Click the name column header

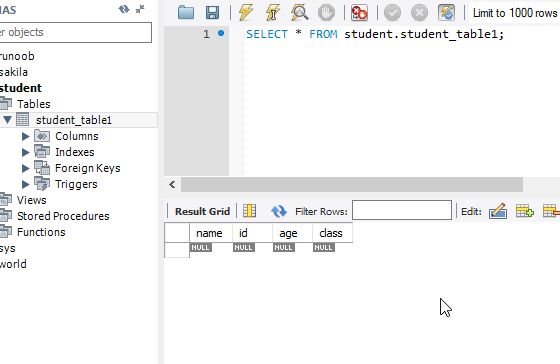click(x=211, y=233)
